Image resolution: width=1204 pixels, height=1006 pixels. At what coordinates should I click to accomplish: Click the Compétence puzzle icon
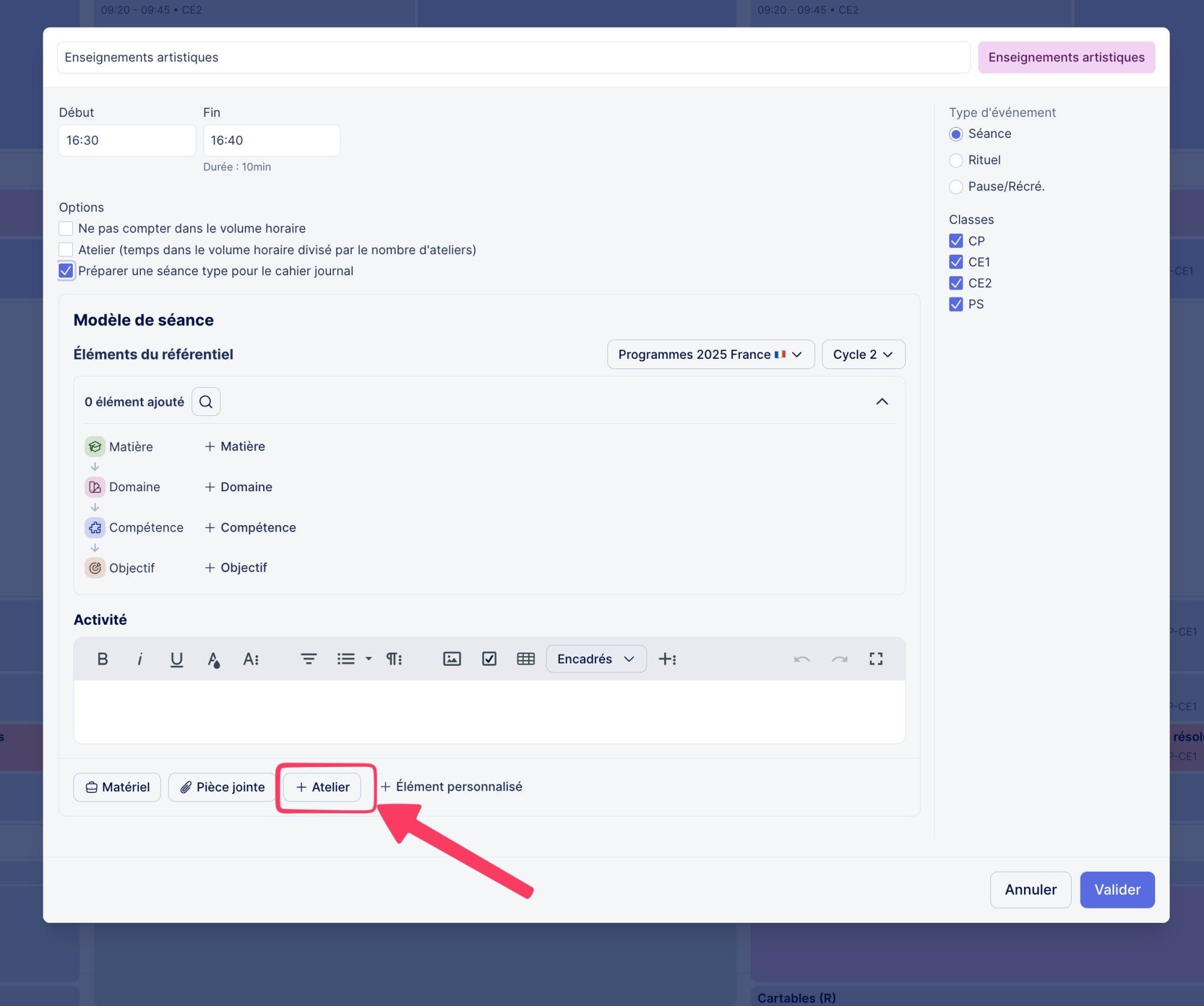coord(95,527)
